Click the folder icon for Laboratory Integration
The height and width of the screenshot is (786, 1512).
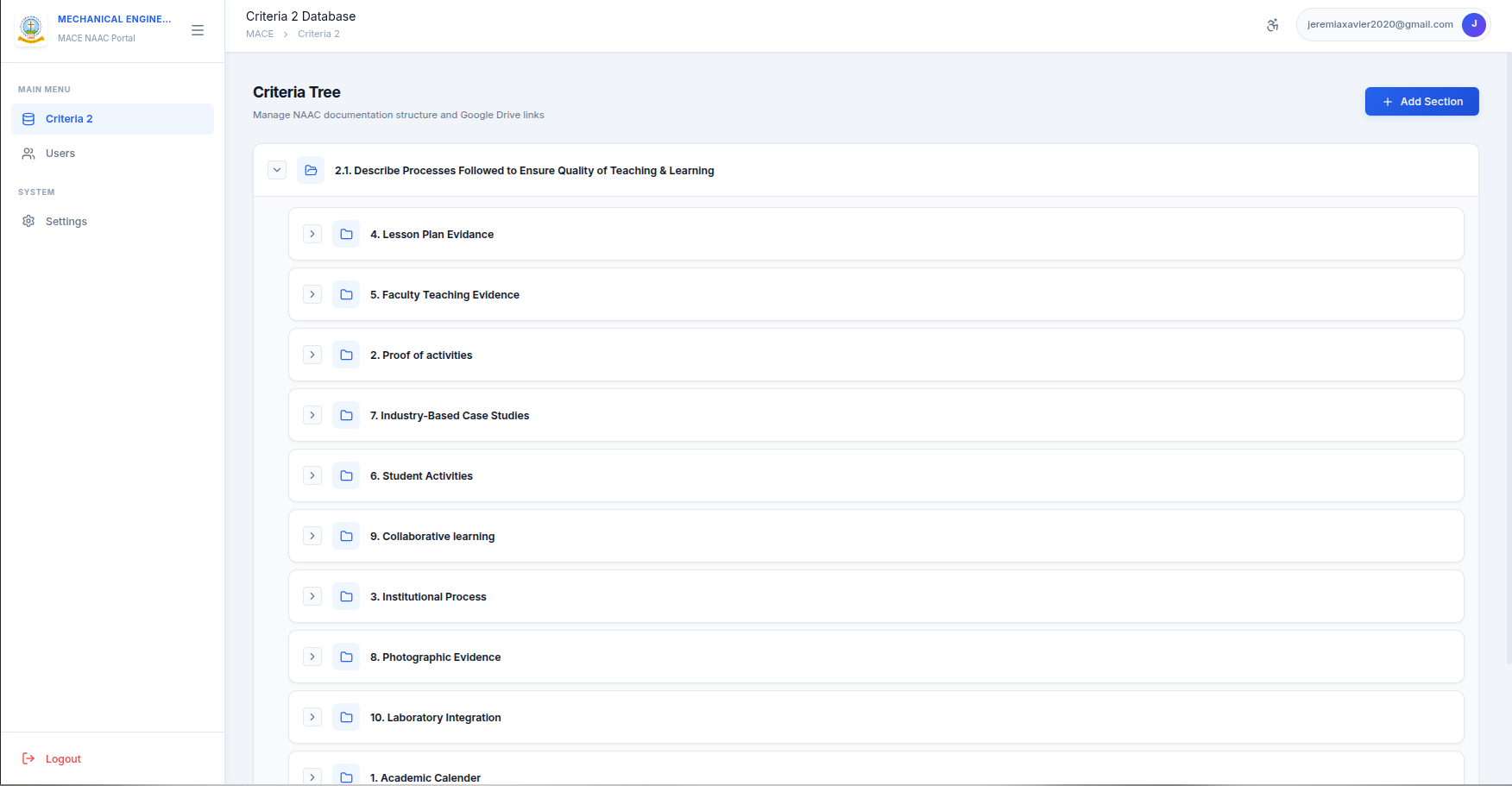click(x=346, y=717)
